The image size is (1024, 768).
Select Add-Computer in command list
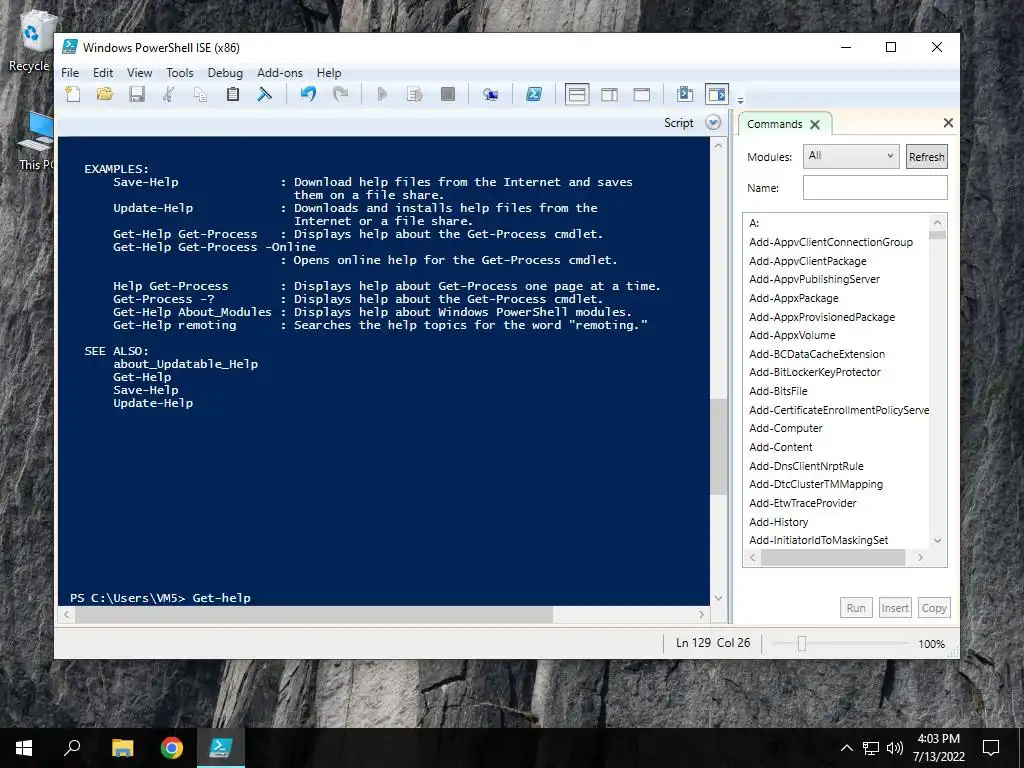pos(786,428)
